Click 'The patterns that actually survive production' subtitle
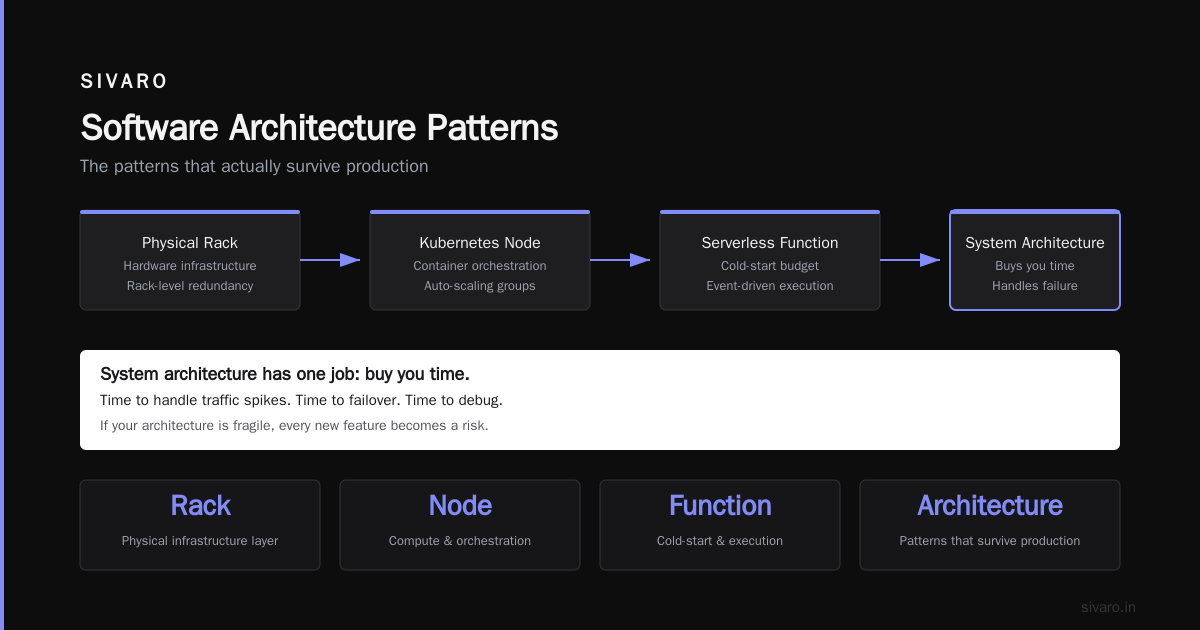Screen dimensions: 1200x630 [254, 166]
